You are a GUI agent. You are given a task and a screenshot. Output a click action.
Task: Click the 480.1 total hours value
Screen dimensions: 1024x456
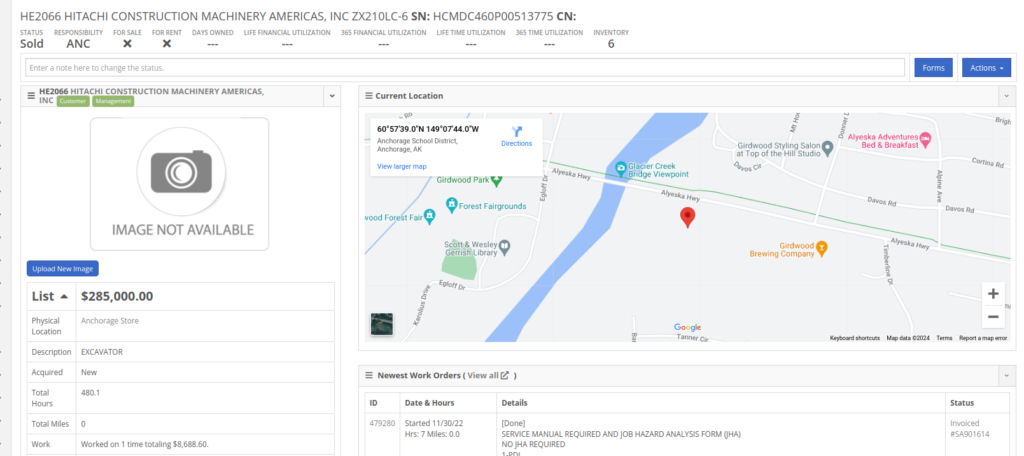point(90,393)
